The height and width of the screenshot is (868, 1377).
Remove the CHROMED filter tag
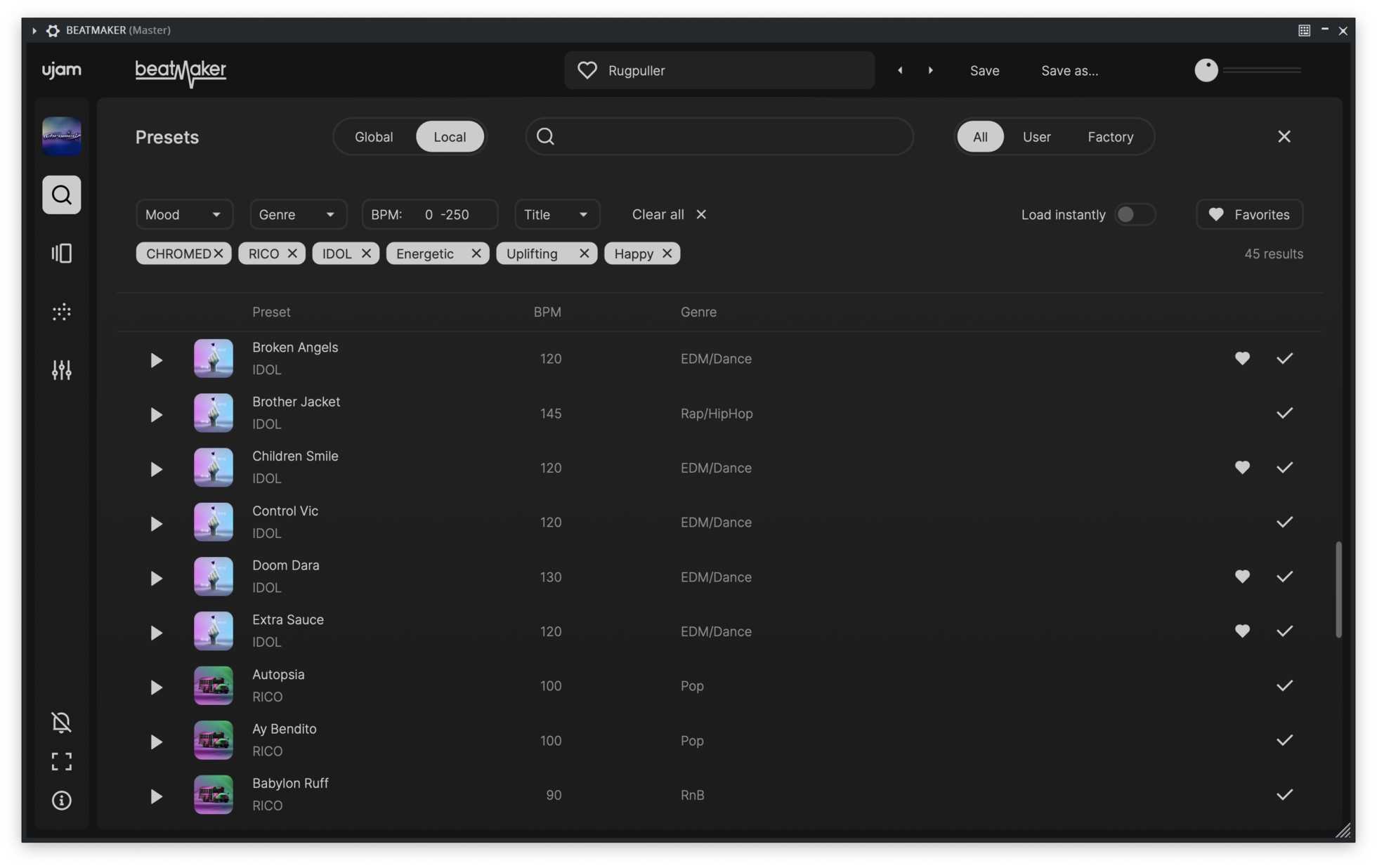coord(218,254)
